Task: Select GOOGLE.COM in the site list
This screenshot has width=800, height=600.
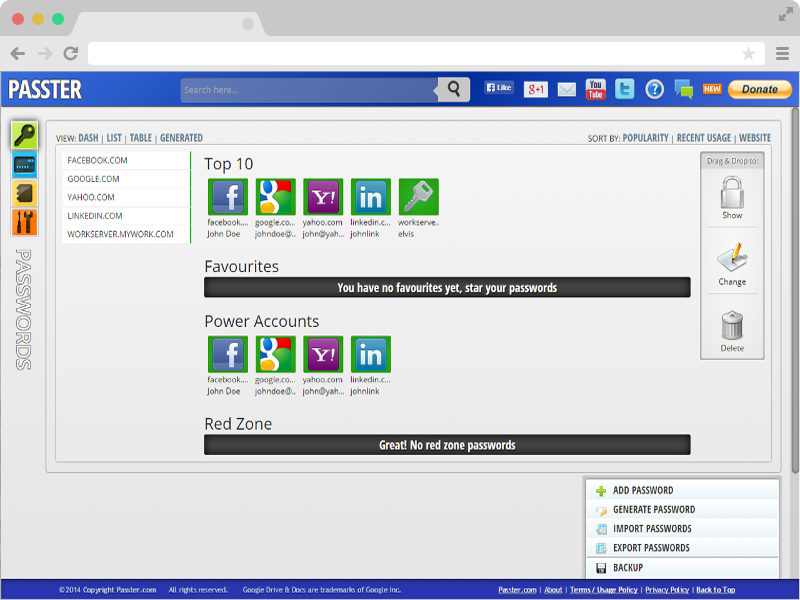Action: [x=126, y=179]
